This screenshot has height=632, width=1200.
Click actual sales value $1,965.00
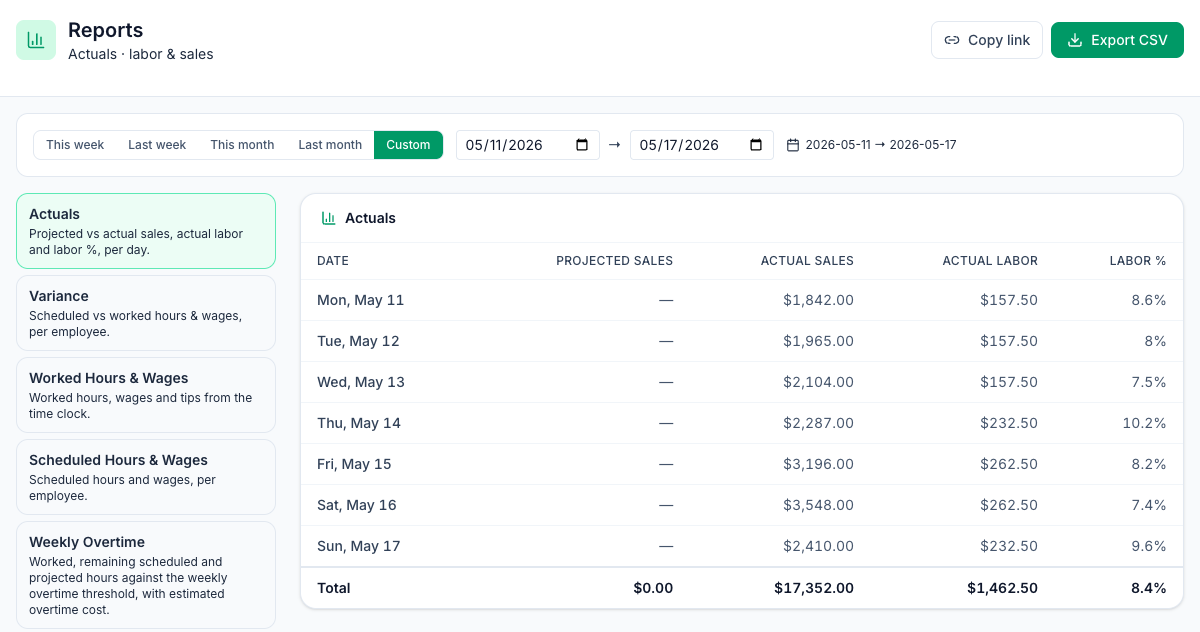[x=818, y=341]
